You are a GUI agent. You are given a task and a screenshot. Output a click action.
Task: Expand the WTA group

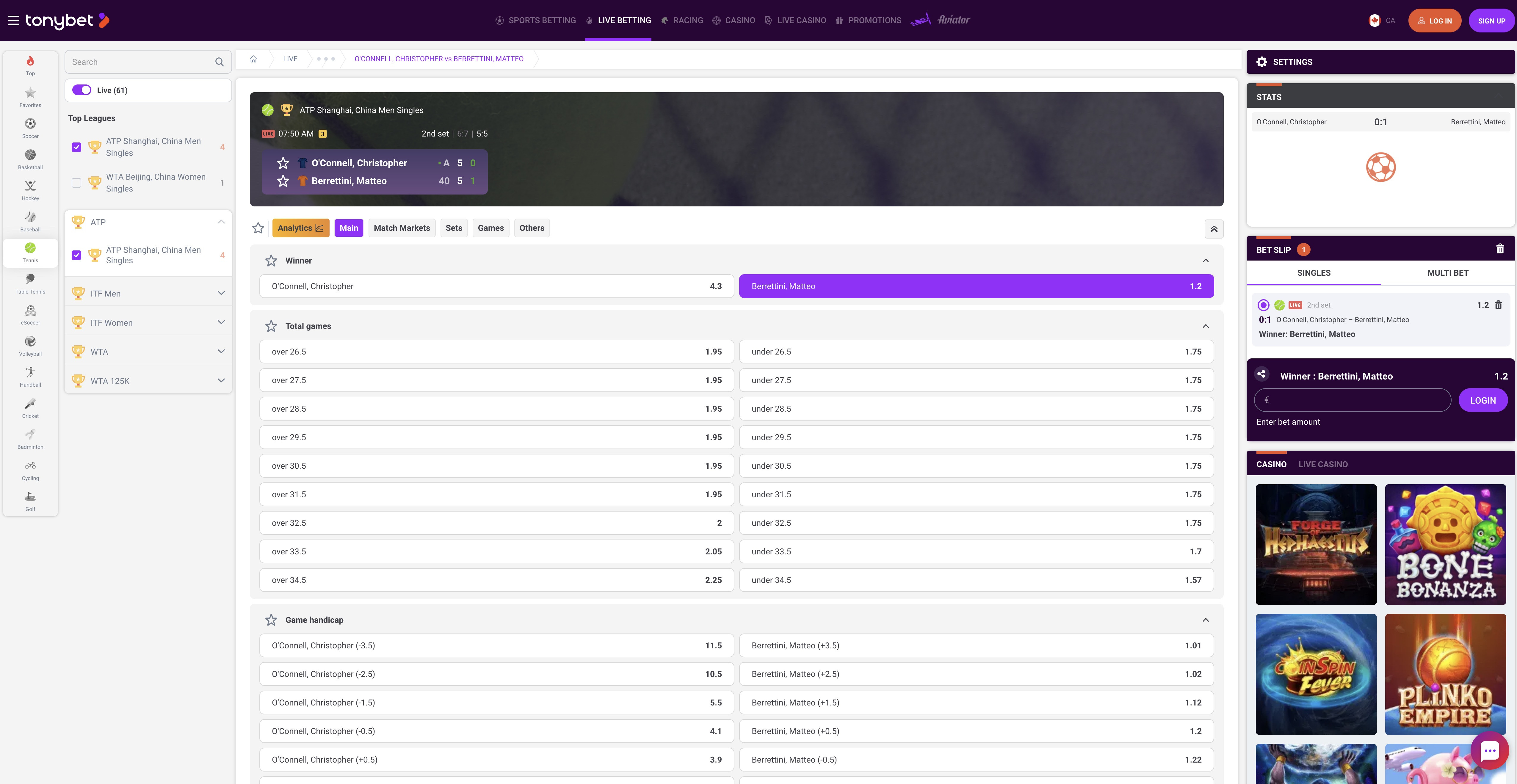221,352
